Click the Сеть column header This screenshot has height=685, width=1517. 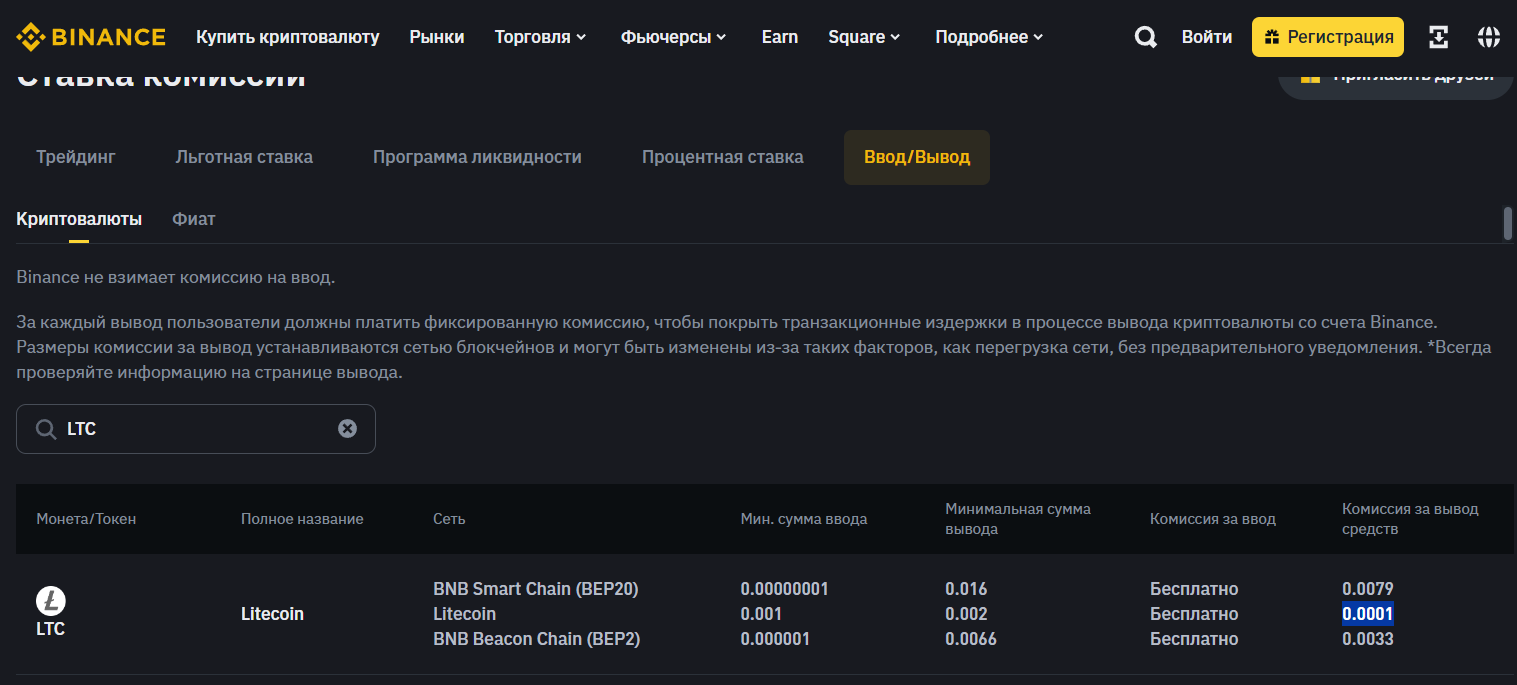pos(449,519)
